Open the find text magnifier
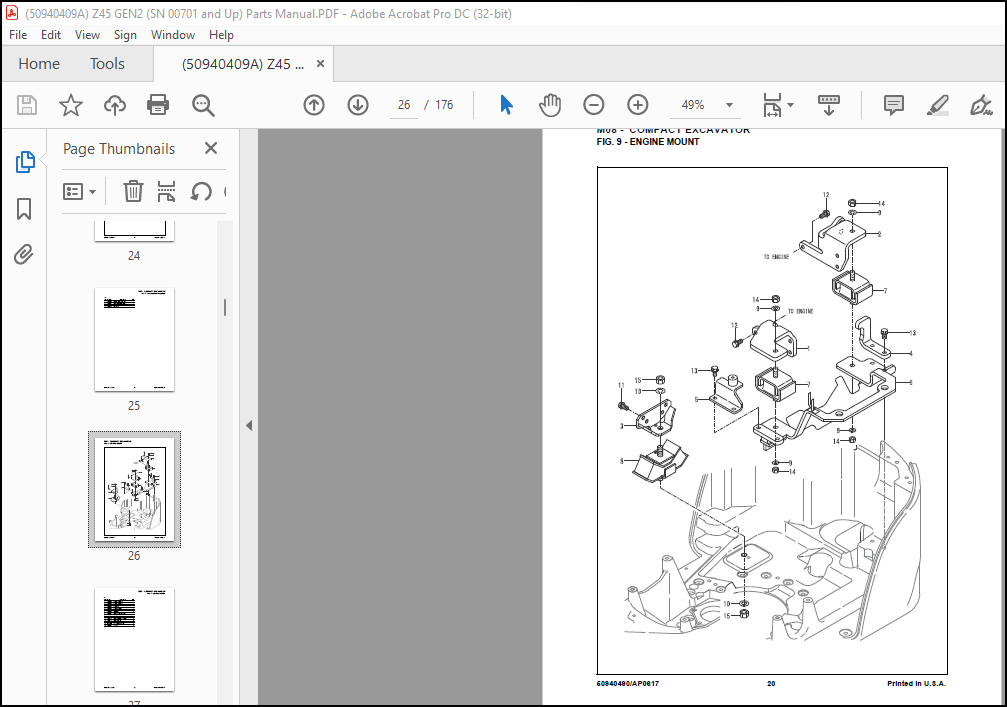 (x=203, y=105)
